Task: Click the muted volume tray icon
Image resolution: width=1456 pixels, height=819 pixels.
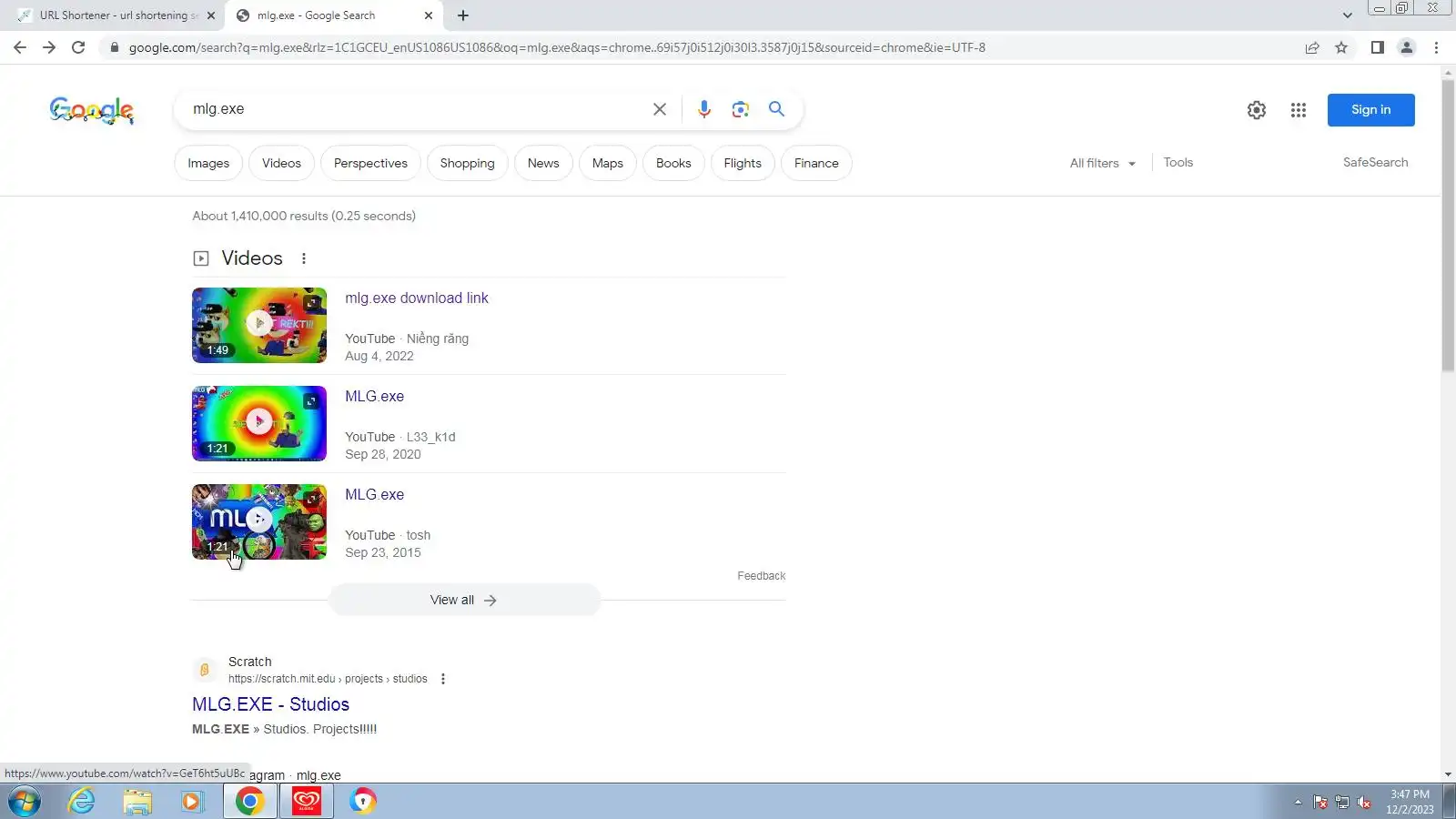Action: [1364, 803]
